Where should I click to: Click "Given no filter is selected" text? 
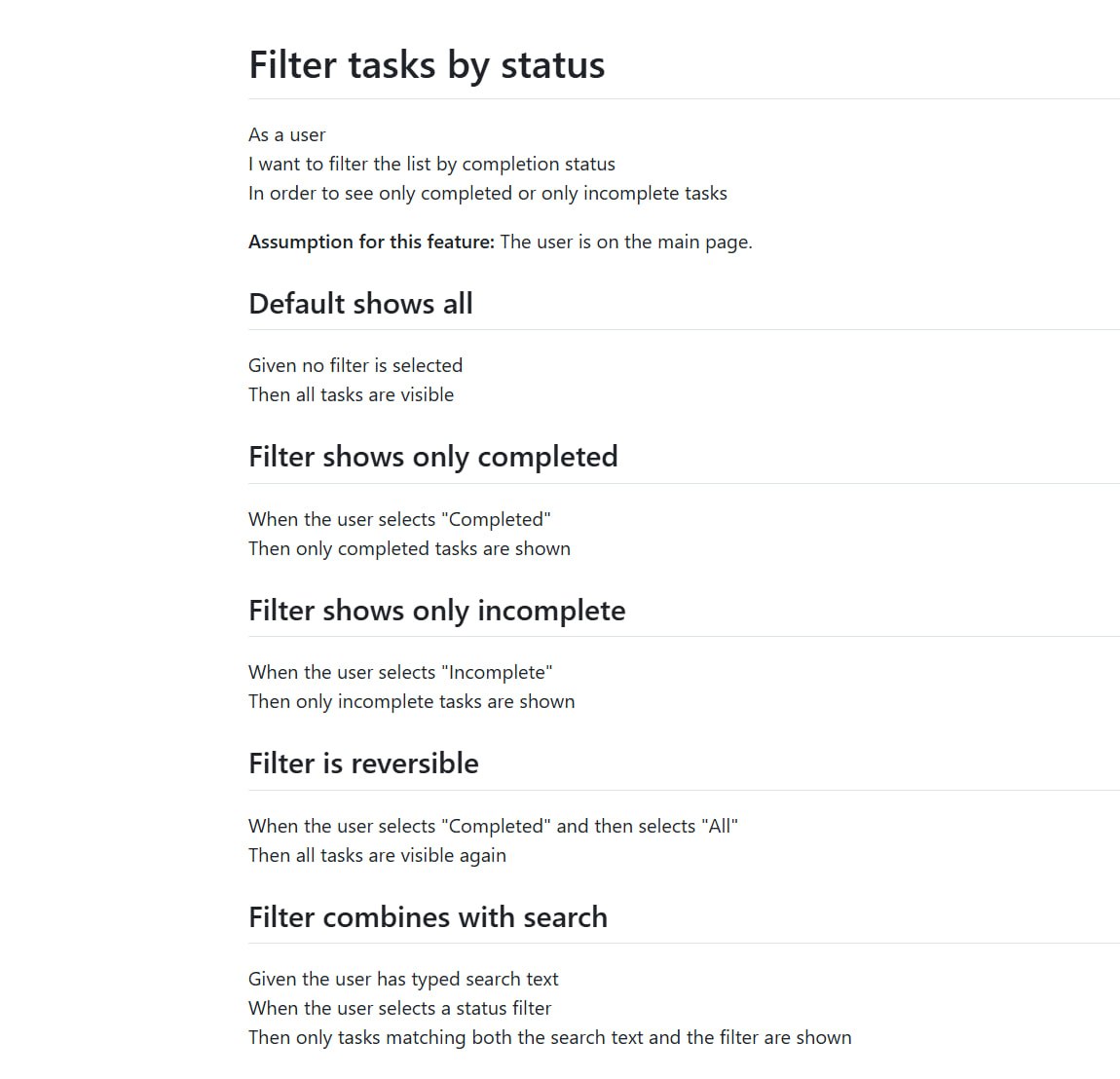coord(355,365)
